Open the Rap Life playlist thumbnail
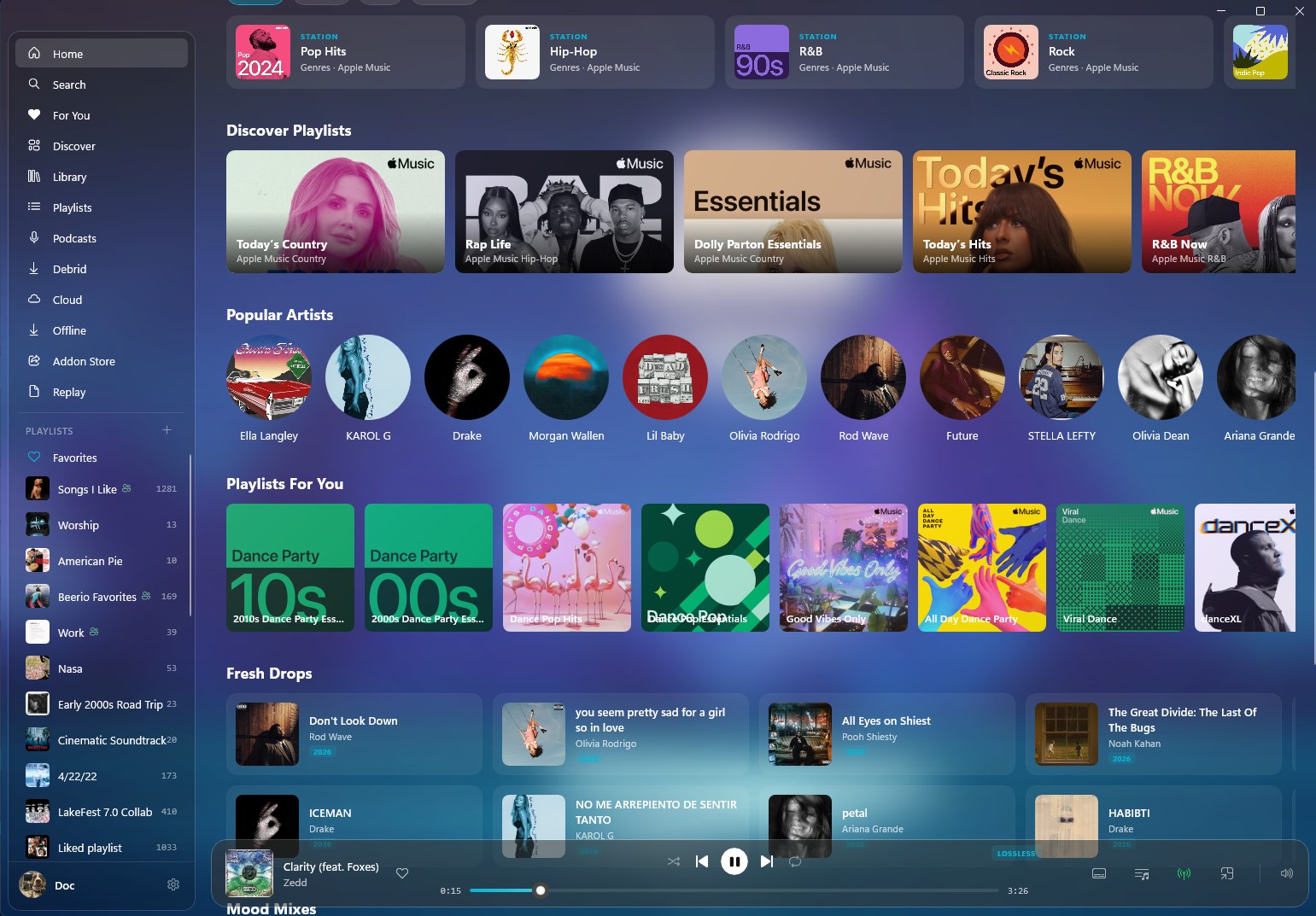 [564, 212]
